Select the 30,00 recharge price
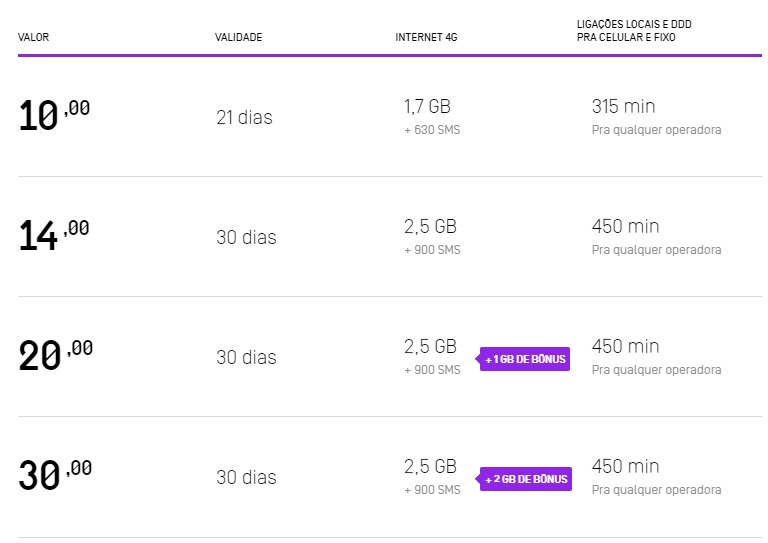The height and width of the screenshot is (543, 768). coord(55,475)
